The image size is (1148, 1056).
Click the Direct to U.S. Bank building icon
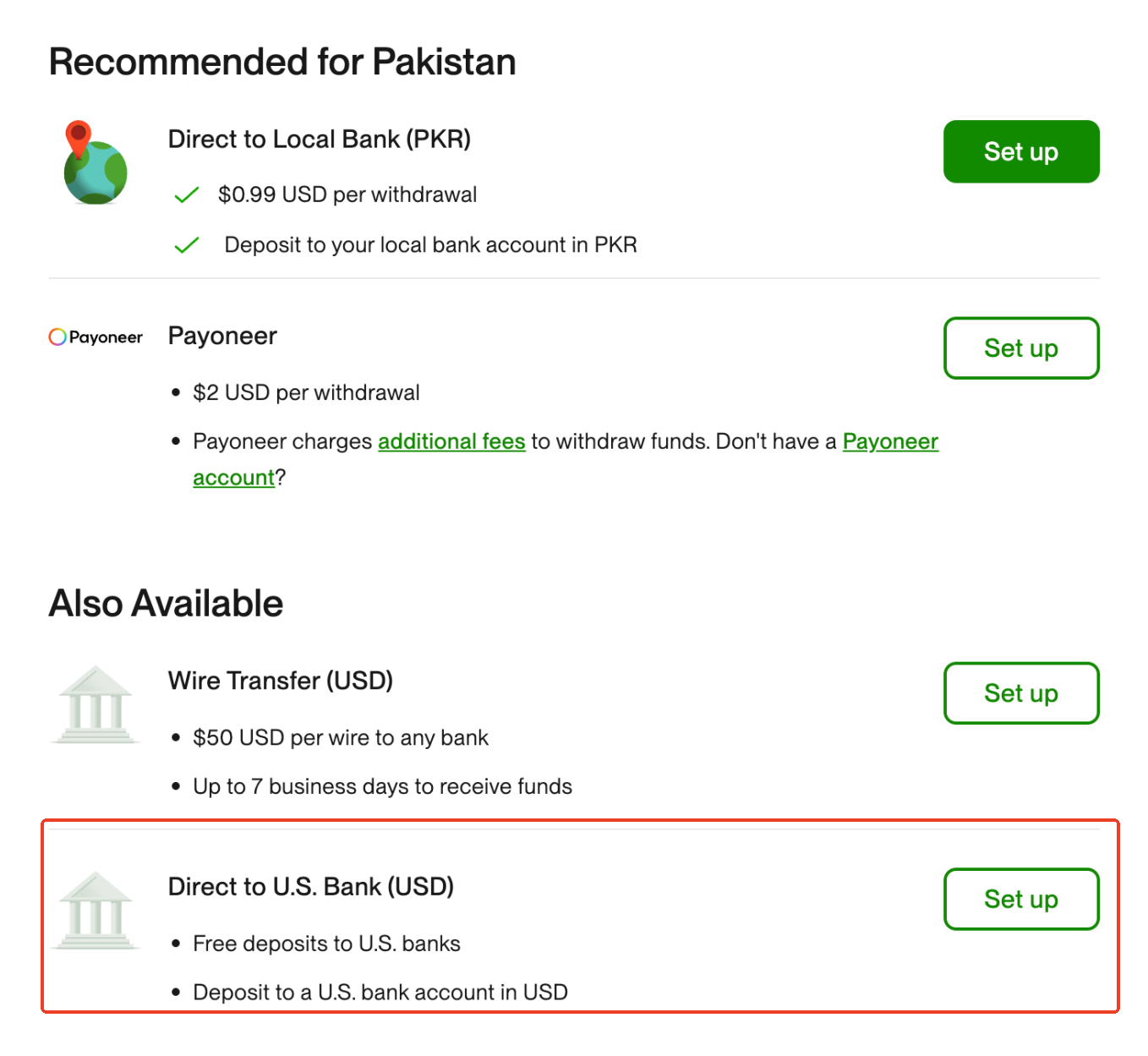pyautogui.click(x=96, y=911)
